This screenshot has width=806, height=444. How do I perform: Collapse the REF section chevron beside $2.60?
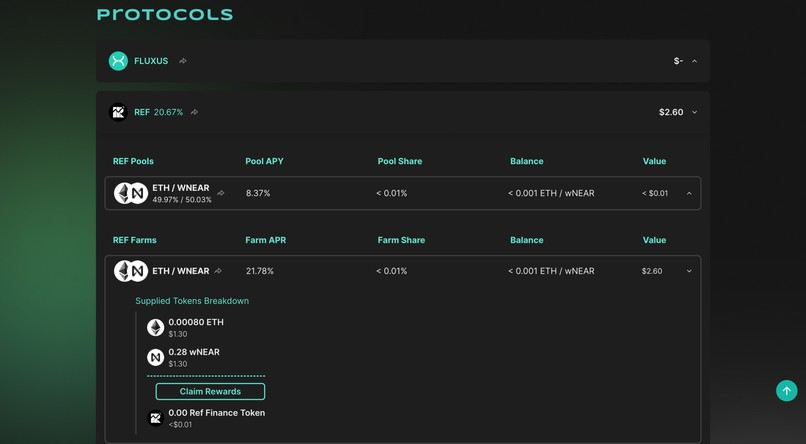tap(694, 112)
